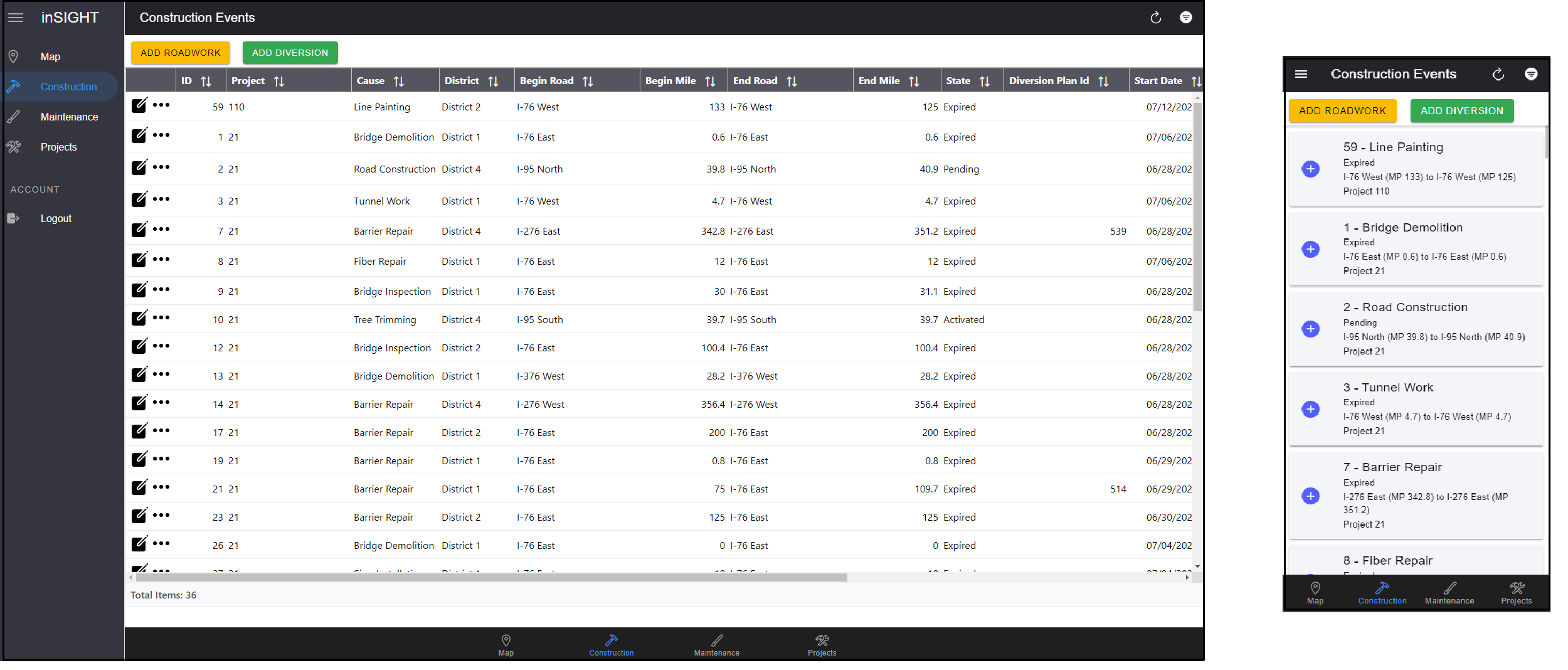Click the table's vertical scrollbar thumb

(1197, 207)
